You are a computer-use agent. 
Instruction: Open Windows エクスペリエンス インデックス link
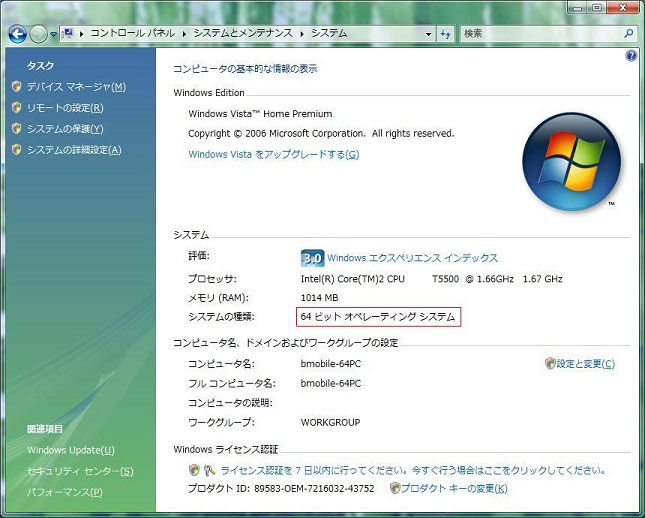[x=413, y=258]
